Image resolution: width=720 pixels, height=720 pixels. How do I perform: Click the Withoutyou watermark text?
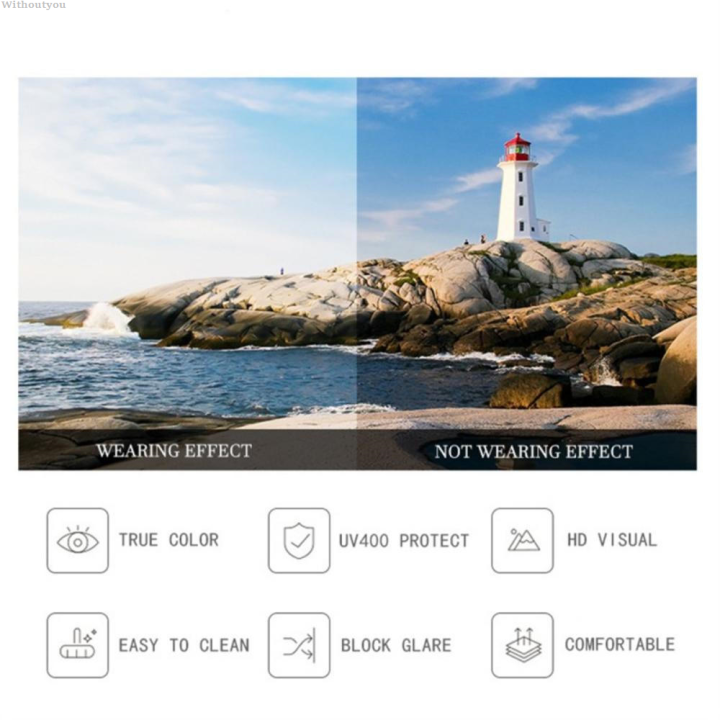(x=33, y=5)
